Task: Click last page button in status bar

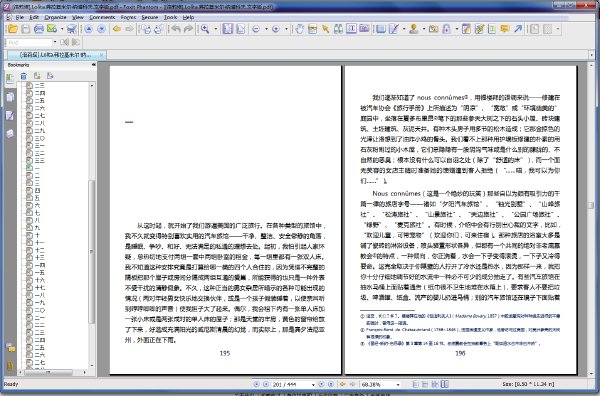Action: pos(331,384)
